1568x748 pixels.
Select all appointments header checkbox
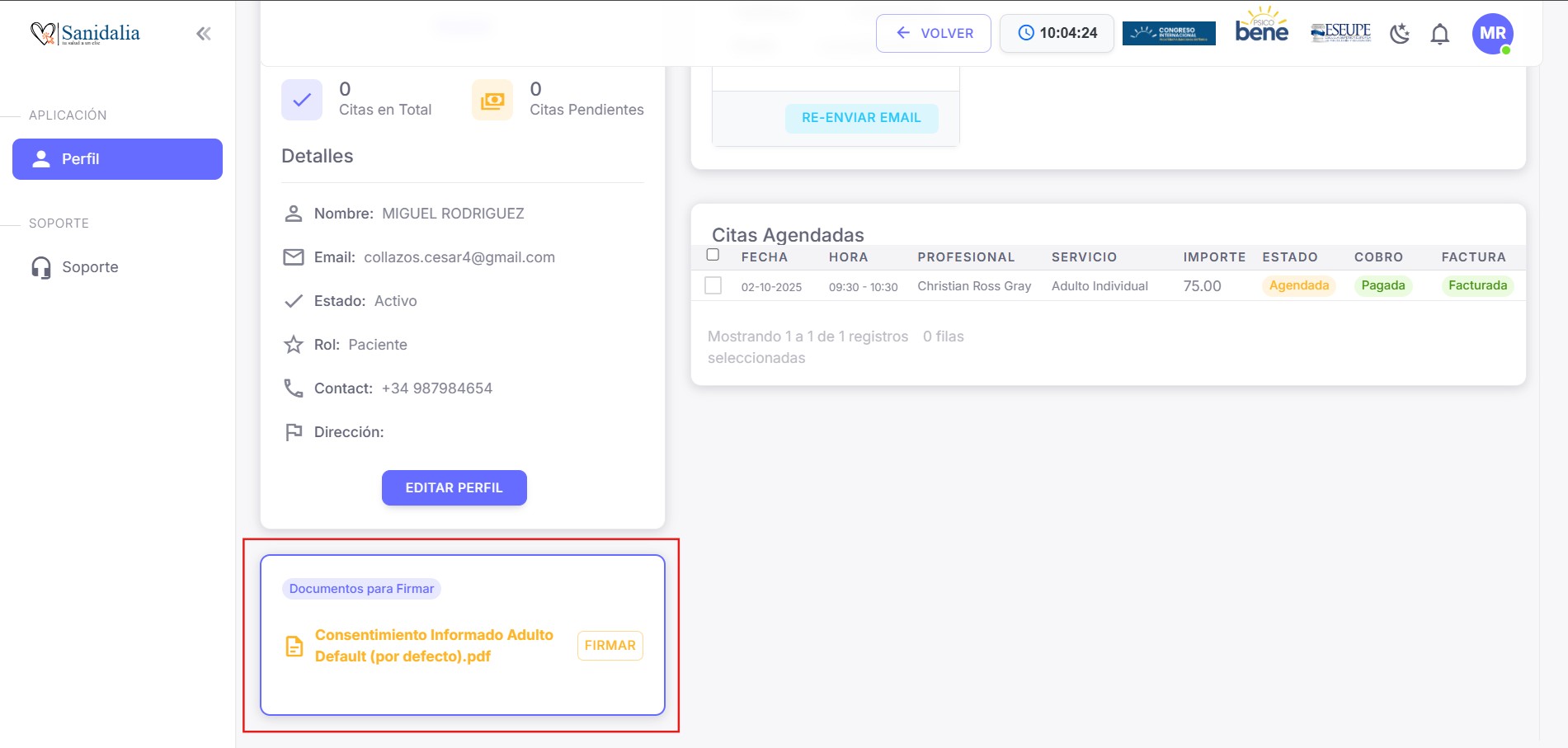pyautogui.click(x=713, y=255)
